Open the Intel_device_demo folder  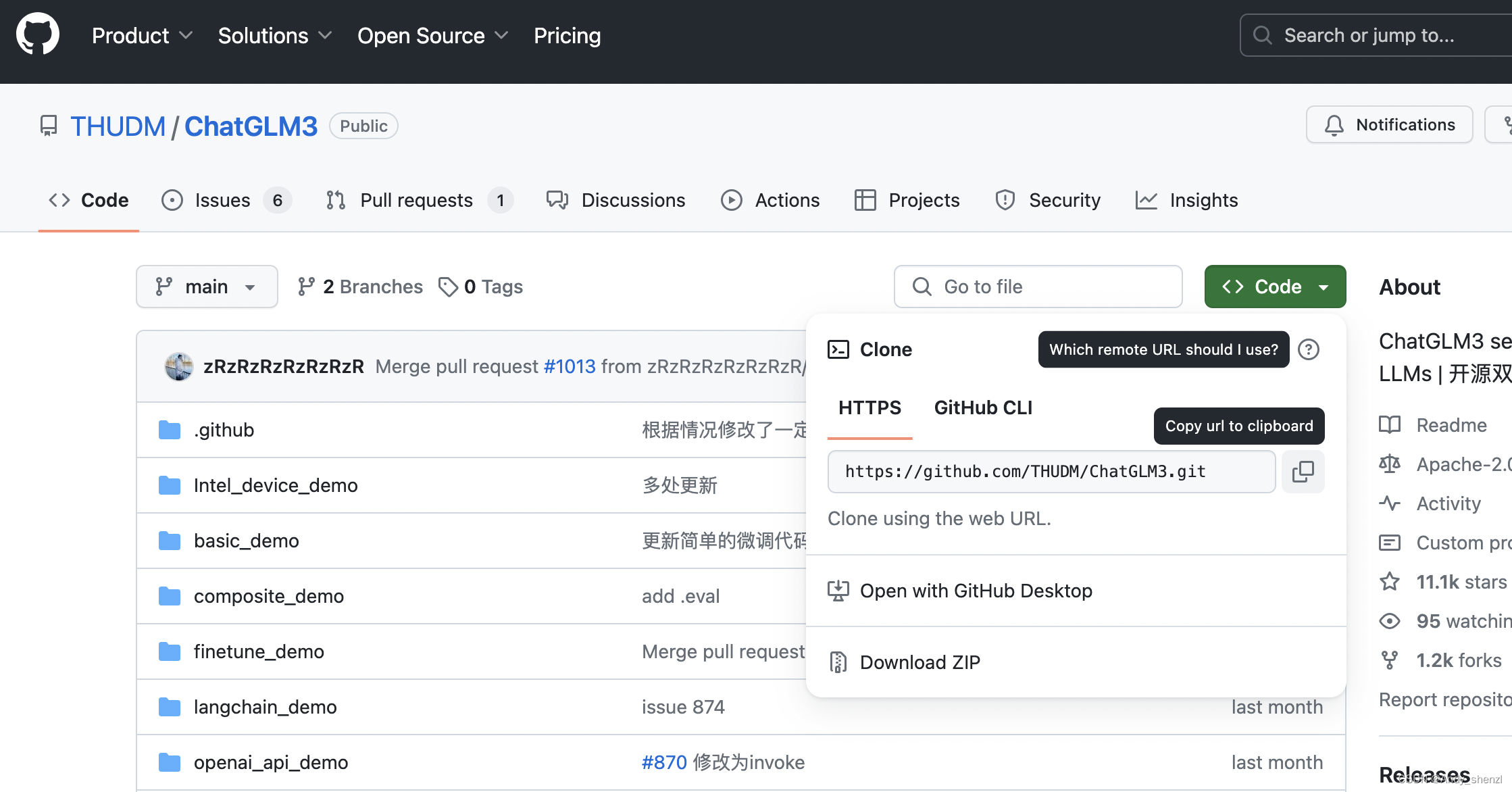(x=276, y=485)
